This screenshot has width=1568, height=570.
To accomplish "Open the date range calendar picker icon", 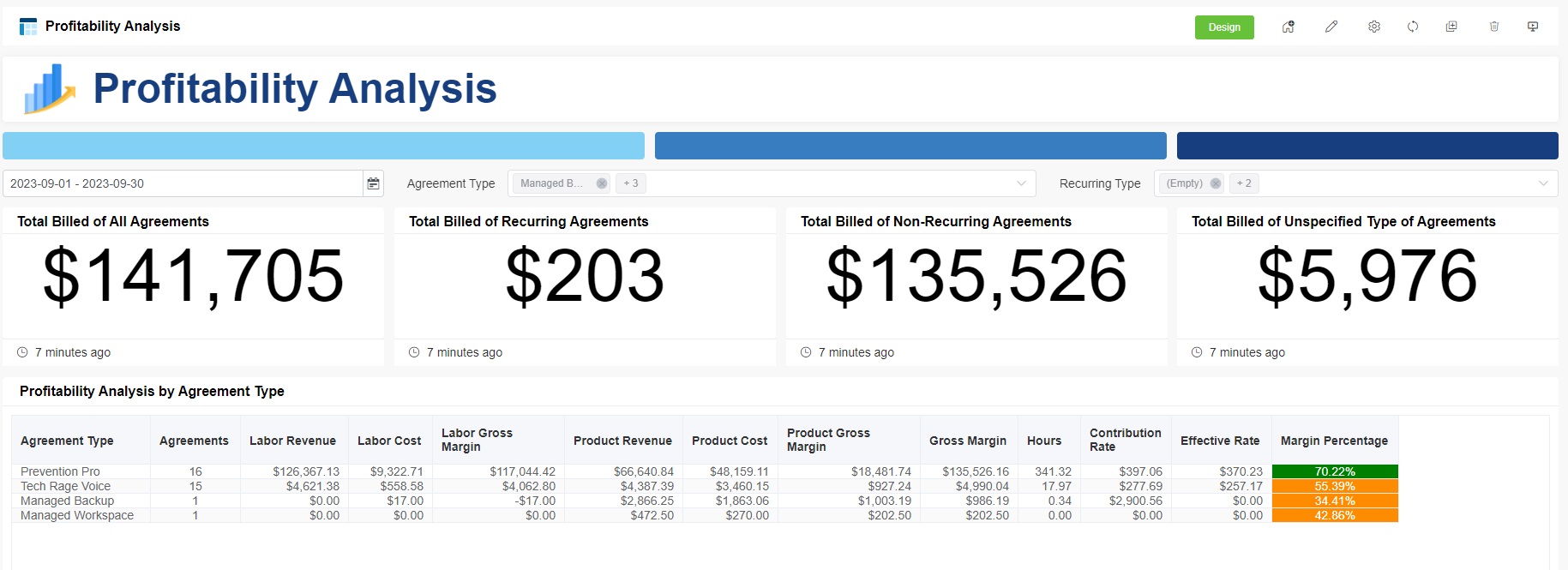I will click(373, 183).
